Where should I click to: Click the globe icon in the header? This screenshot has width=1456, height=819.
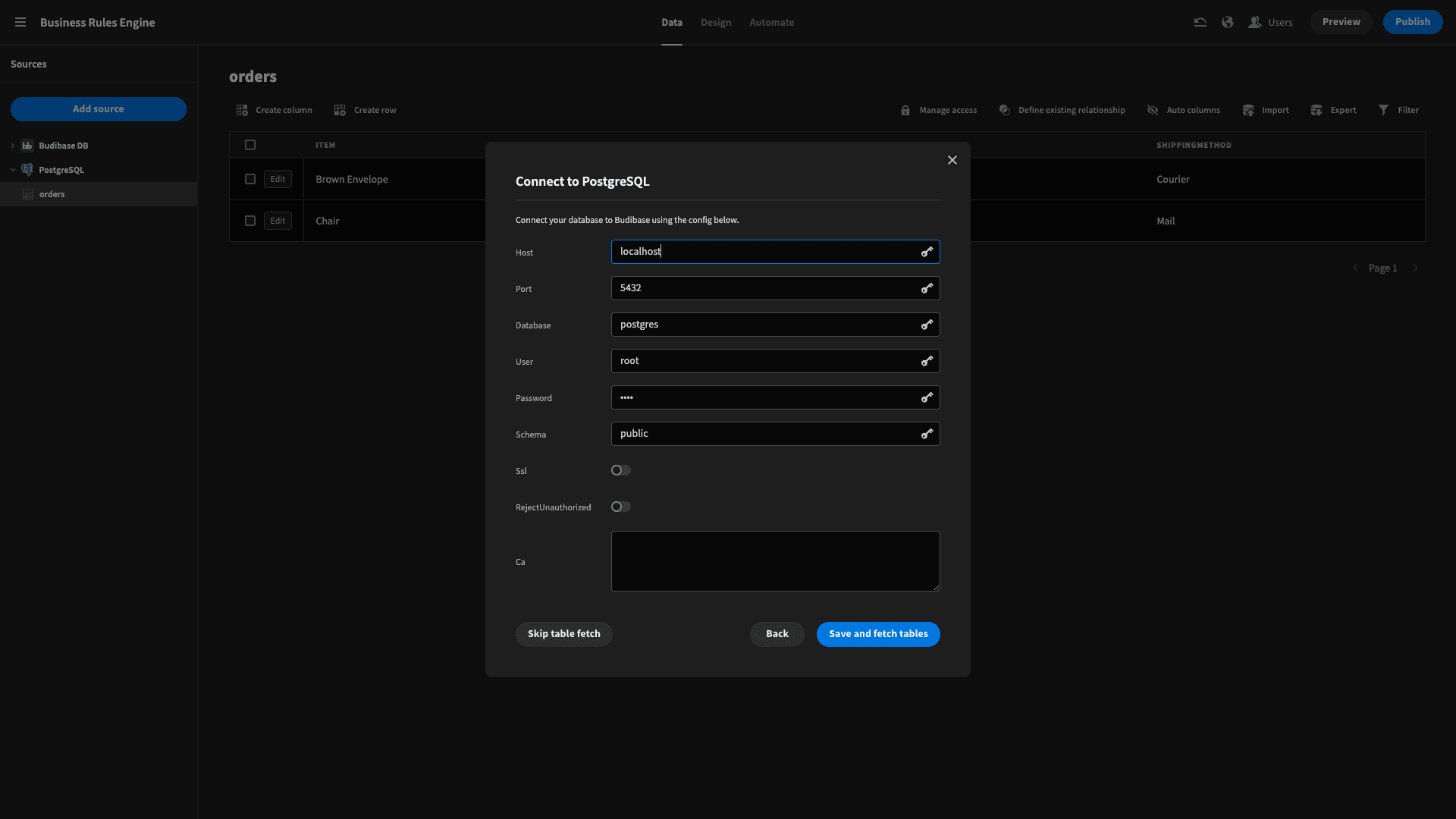click(1227, 22)
